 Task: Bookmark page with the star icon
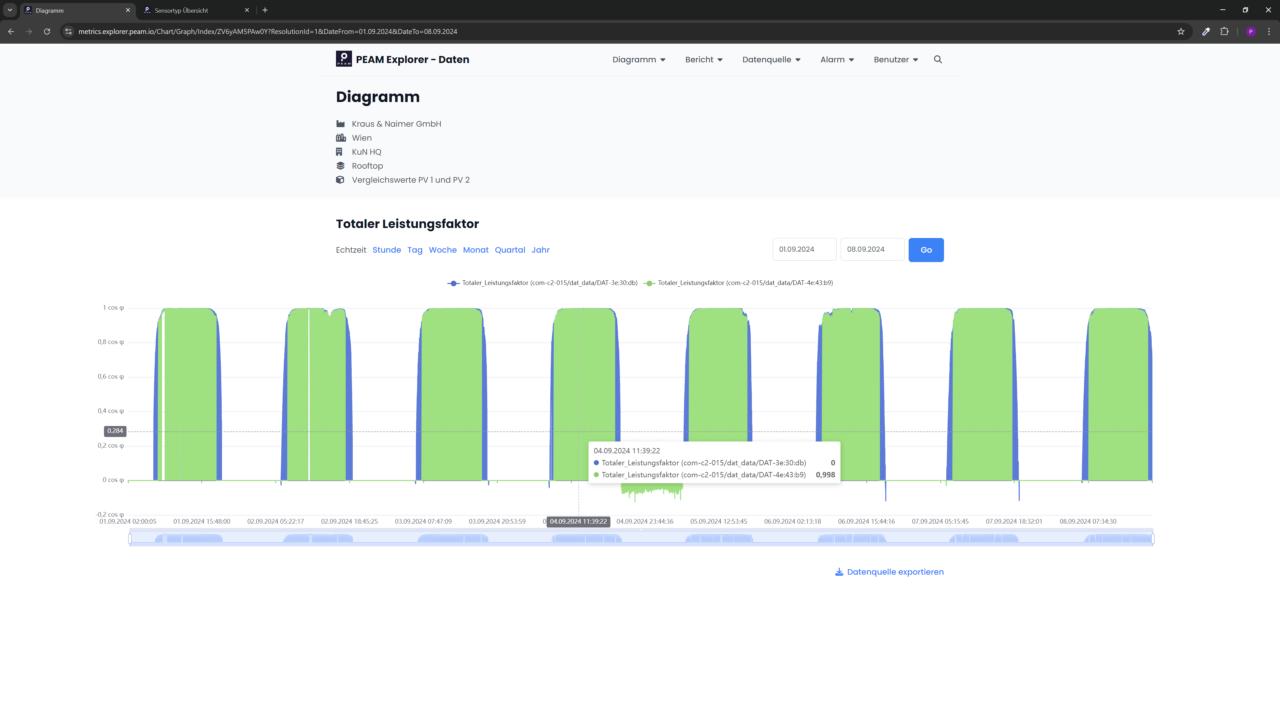click(1181, 31)
